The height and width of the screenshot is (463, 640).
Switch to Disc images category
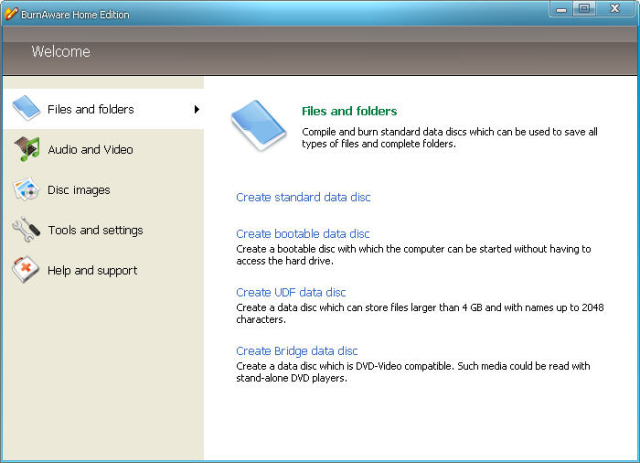[x=103, y=190]
